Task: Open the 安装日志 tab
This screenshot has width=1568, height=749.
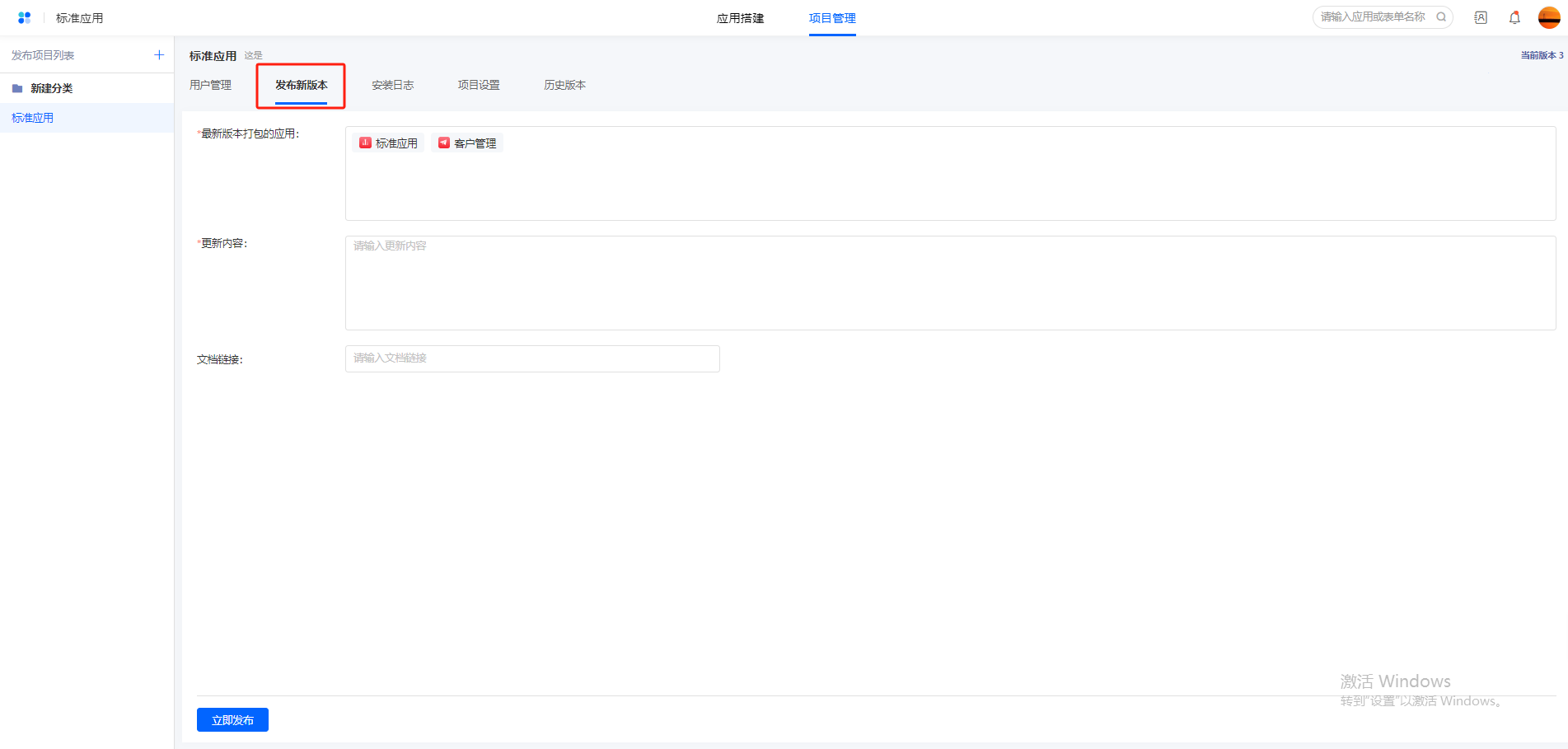Action: [392, 85]
